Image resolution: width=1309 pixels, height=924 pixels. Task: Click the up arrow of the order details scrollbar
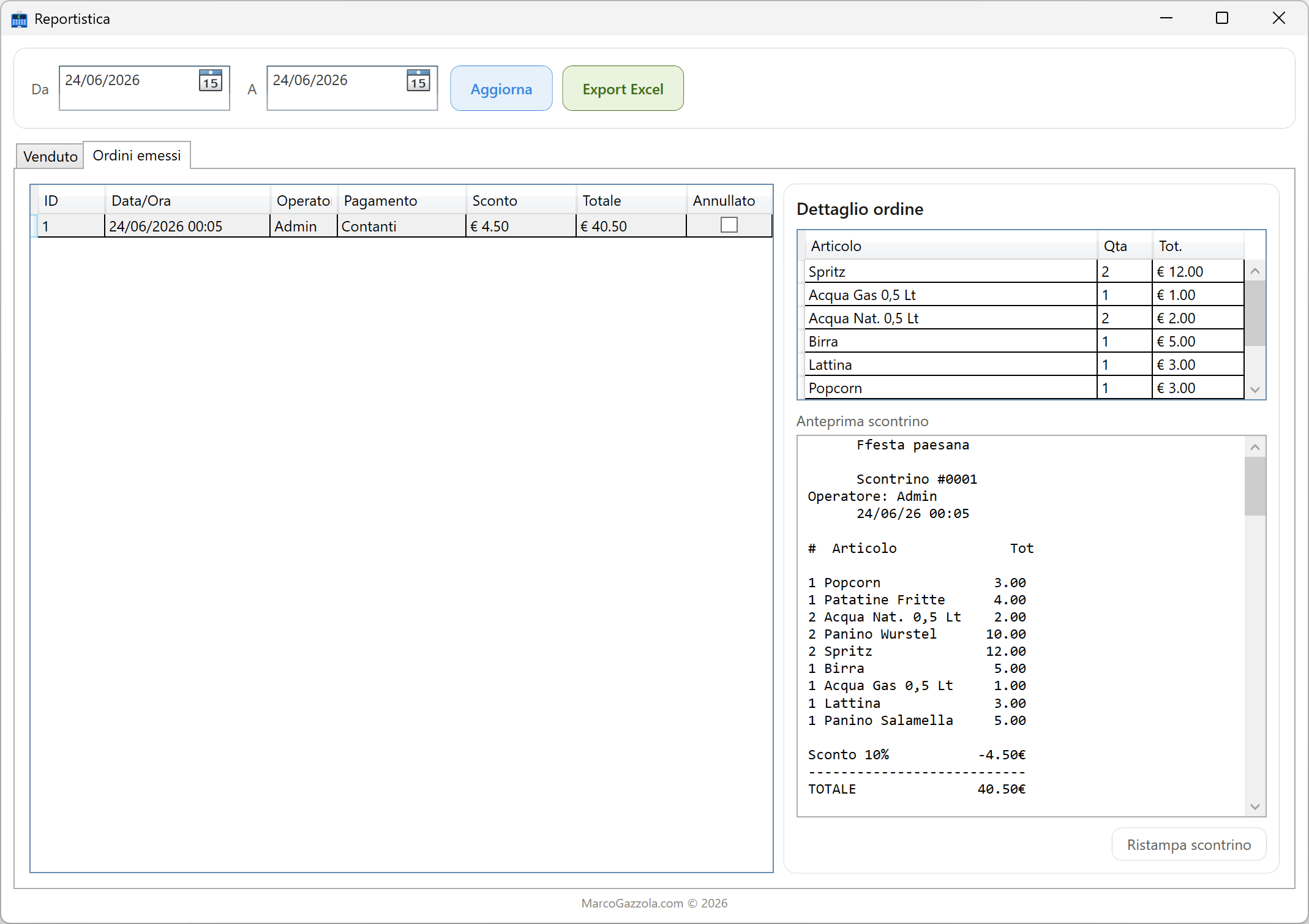pyautogui.click(x=1255, y=271)
